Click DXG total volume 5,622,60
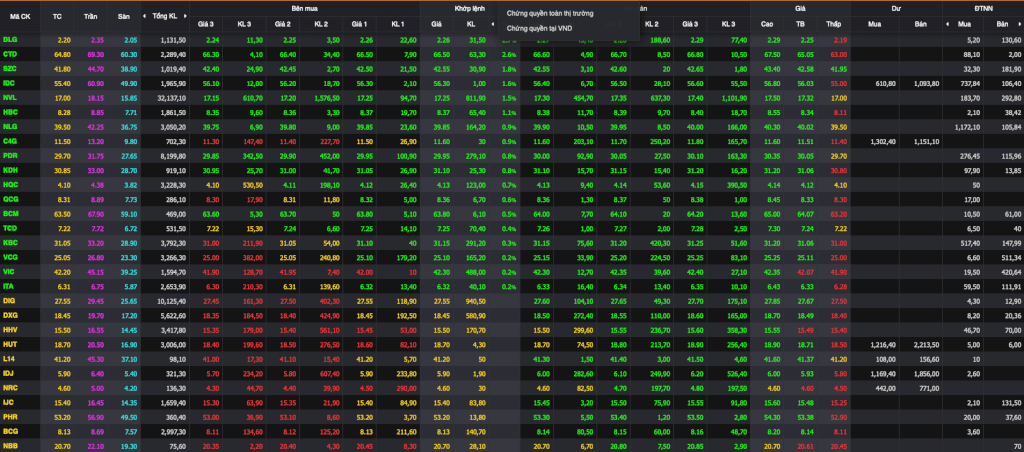The image size is (1024, 452). (174, 314)
